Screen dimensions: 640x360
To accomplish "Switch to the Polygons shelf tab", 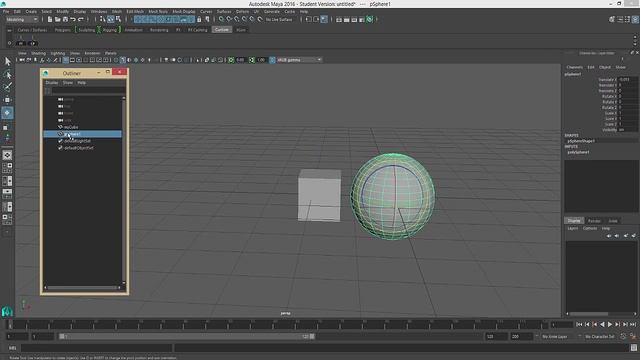I will coord(62,30).
